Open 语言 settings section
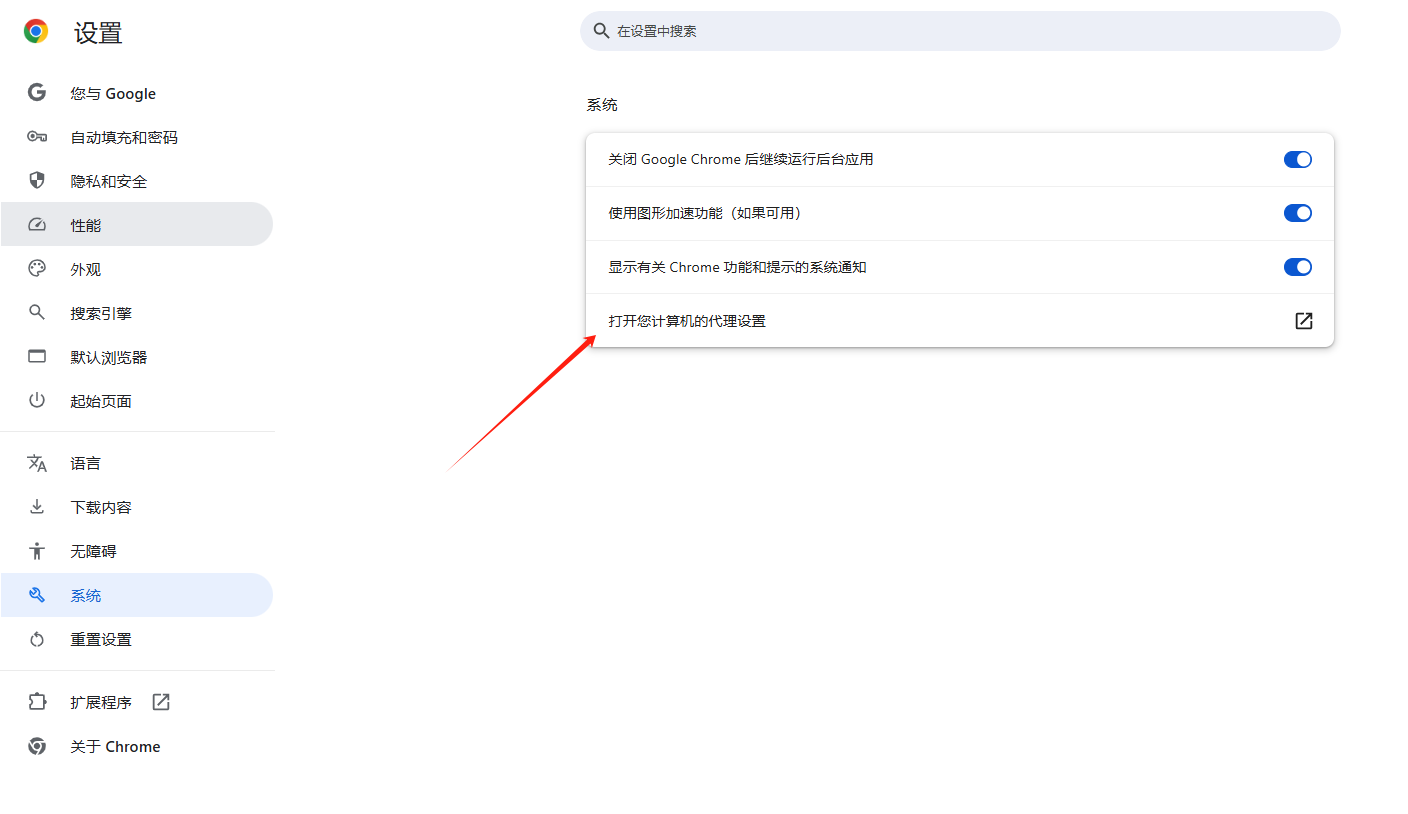1408x814 pixels. pos(136,463)
